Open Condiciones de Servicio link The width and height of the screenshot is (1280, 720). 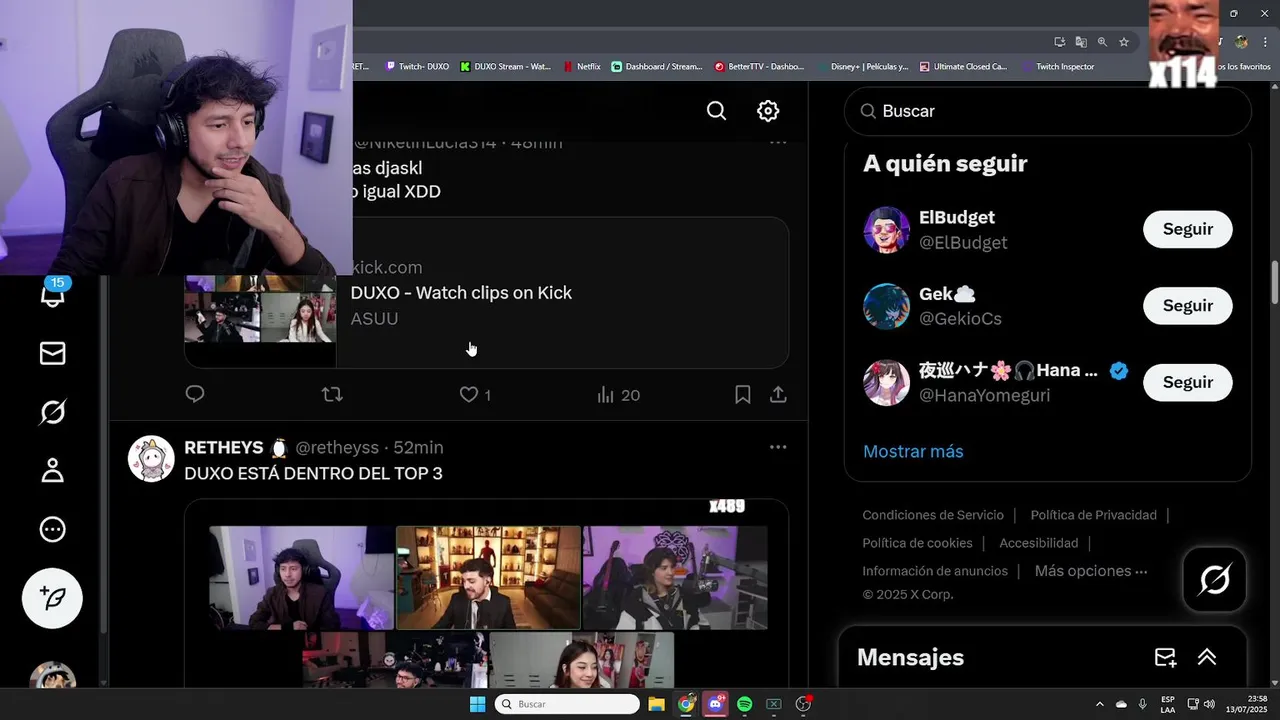pos(933,515)
